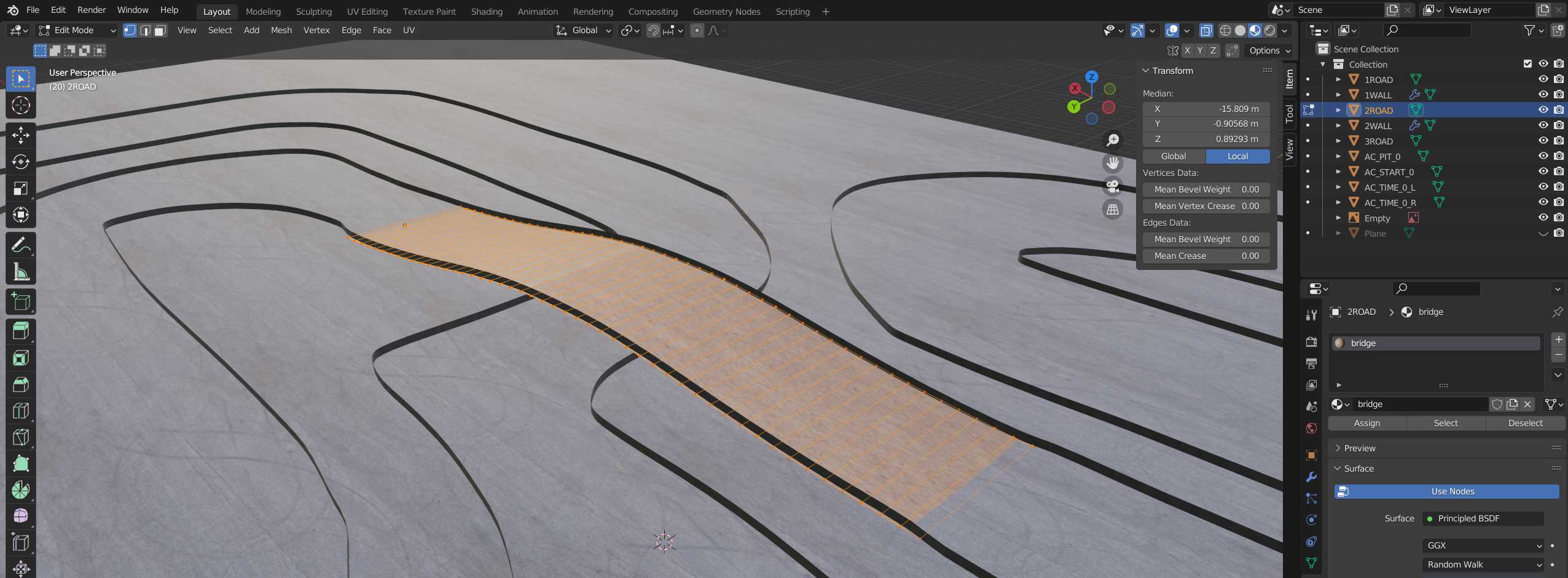Viewport: 1568px width, 578px height.
Task: Toggle the Collection exclude checkbox
Action: tap(1528, 64)
